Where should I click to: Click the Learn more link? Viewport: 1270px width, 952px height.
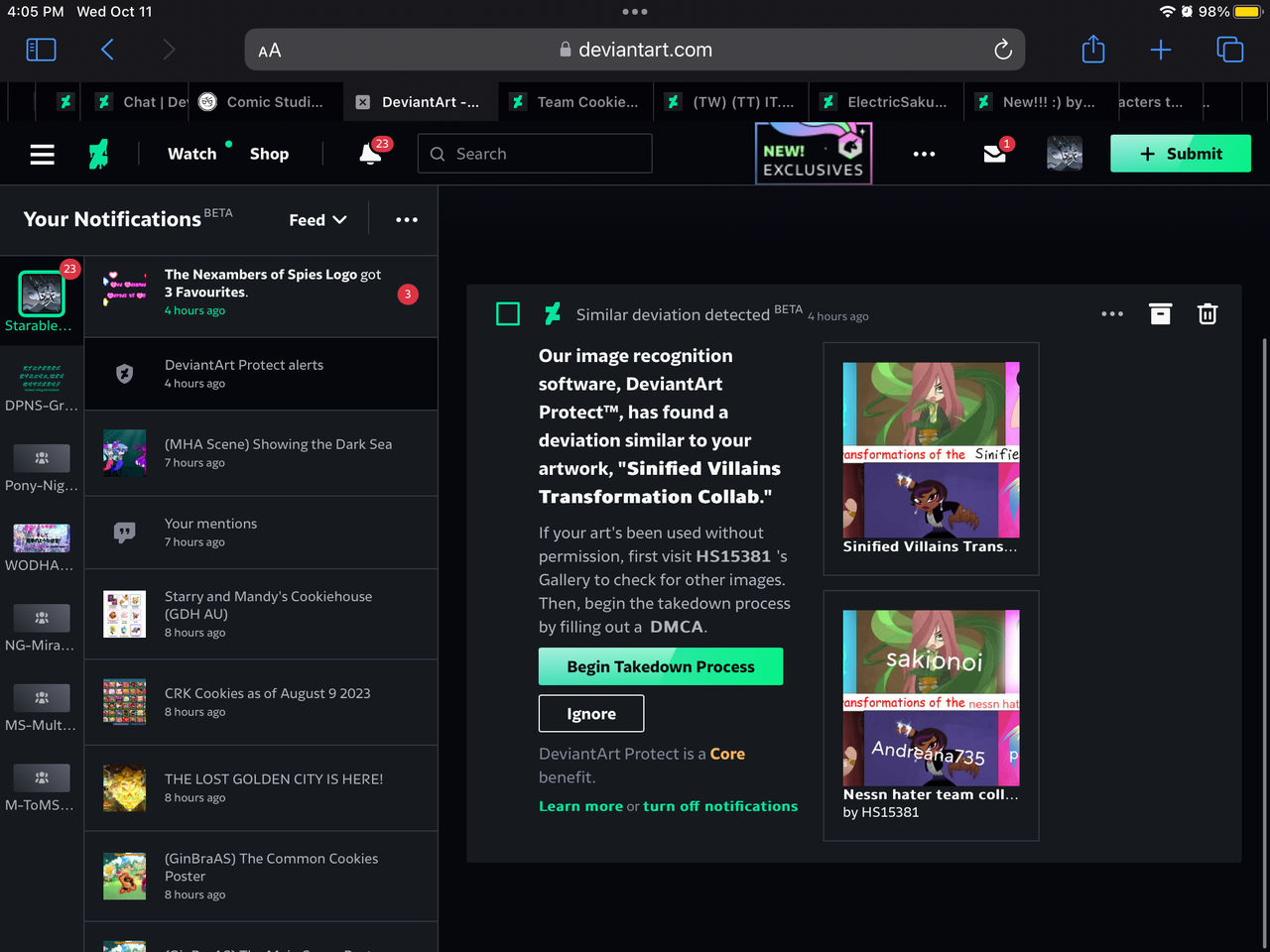point(580,806)
